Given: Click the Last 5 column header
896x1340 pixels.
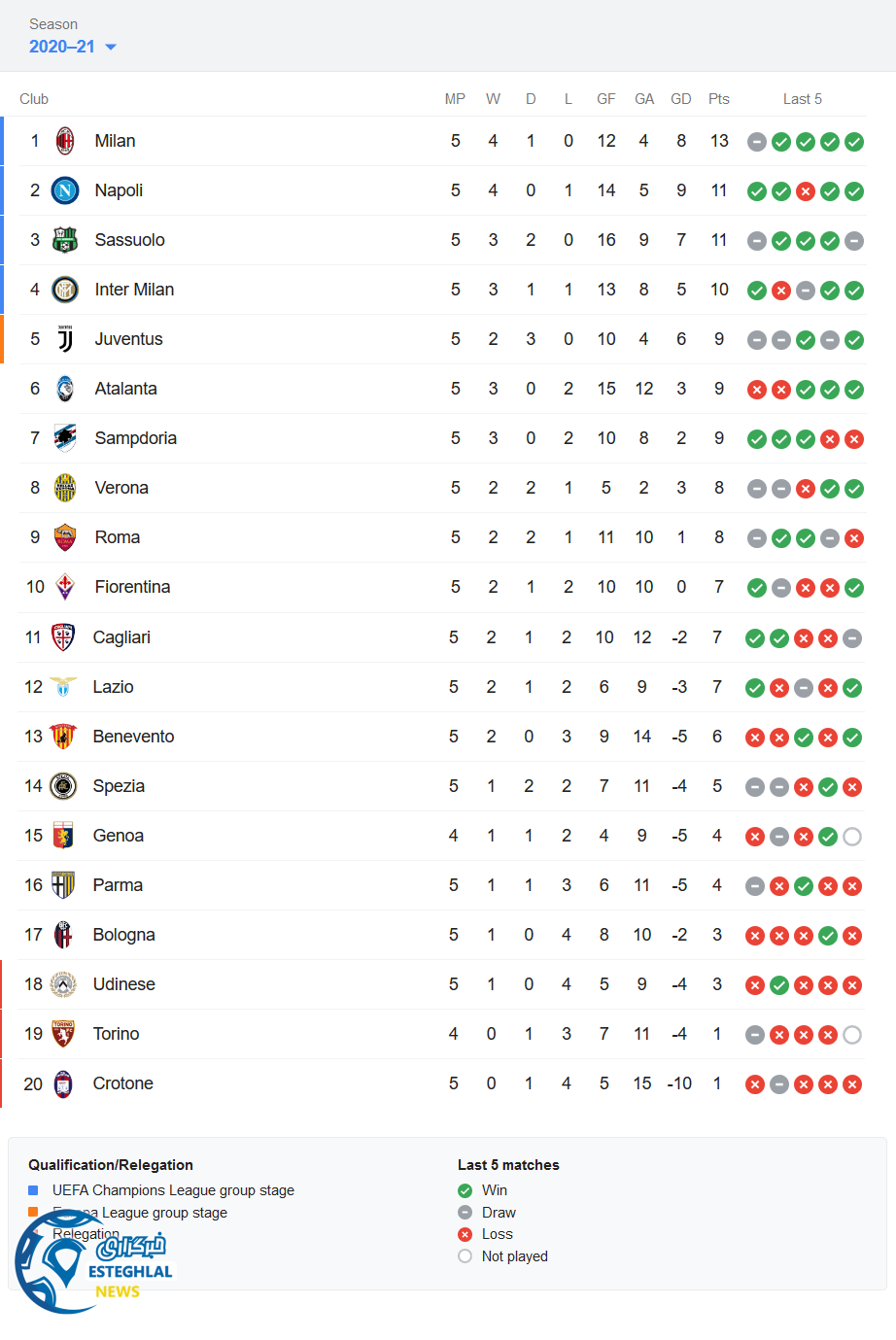Looking at the screenshot, I should (x=803, y=99).
